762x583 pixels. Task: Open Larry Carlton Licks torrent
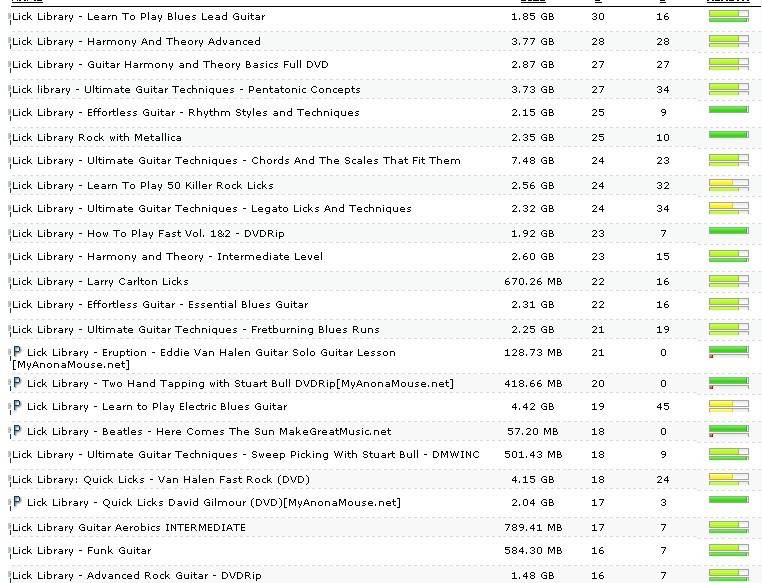click(x=100, y=281)
